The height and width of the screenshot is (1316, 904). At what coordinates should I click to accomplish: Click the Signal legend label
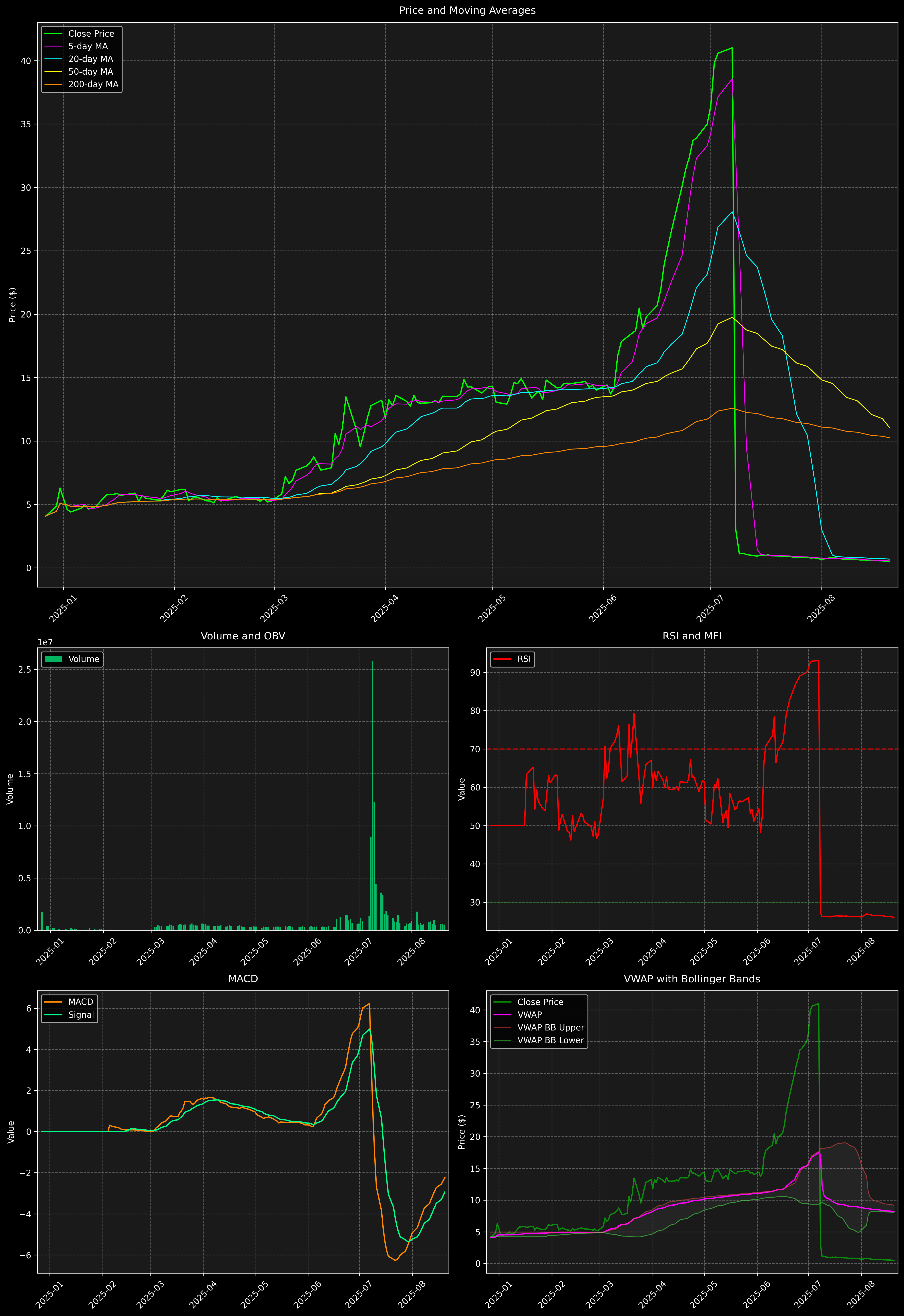[81, 1015]
